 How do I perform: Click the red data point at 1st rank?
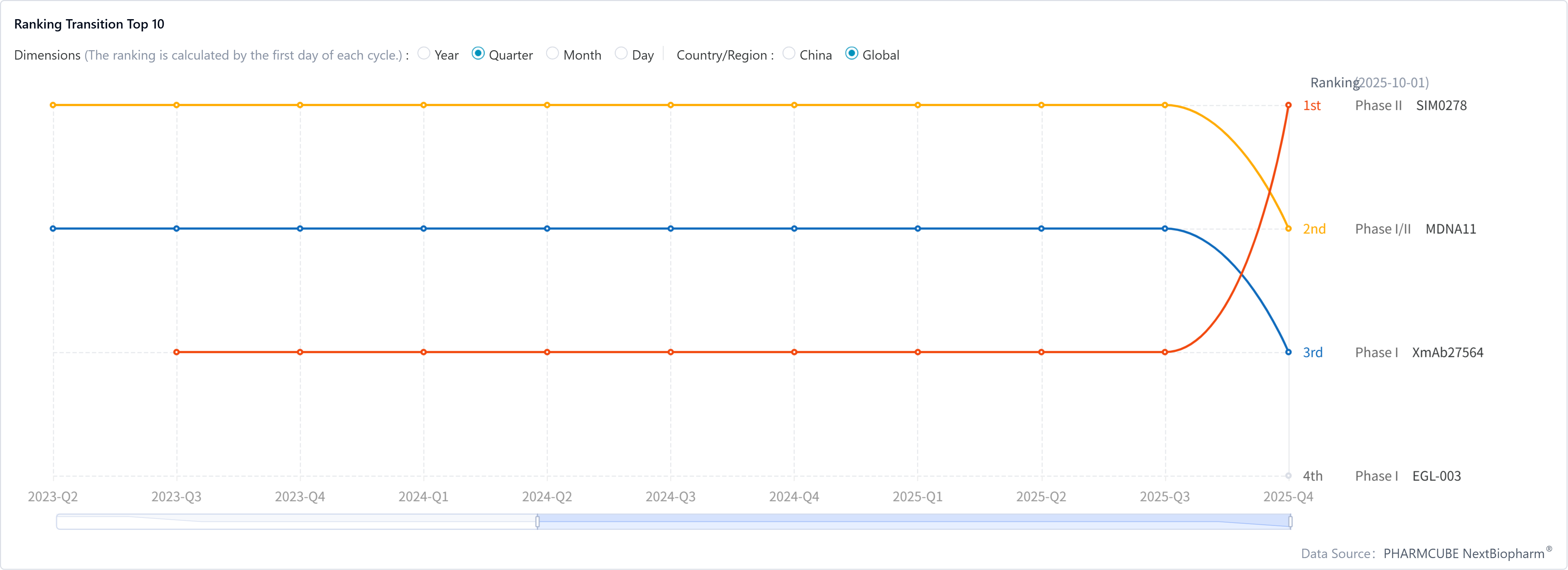click(x=1288, y=105)
